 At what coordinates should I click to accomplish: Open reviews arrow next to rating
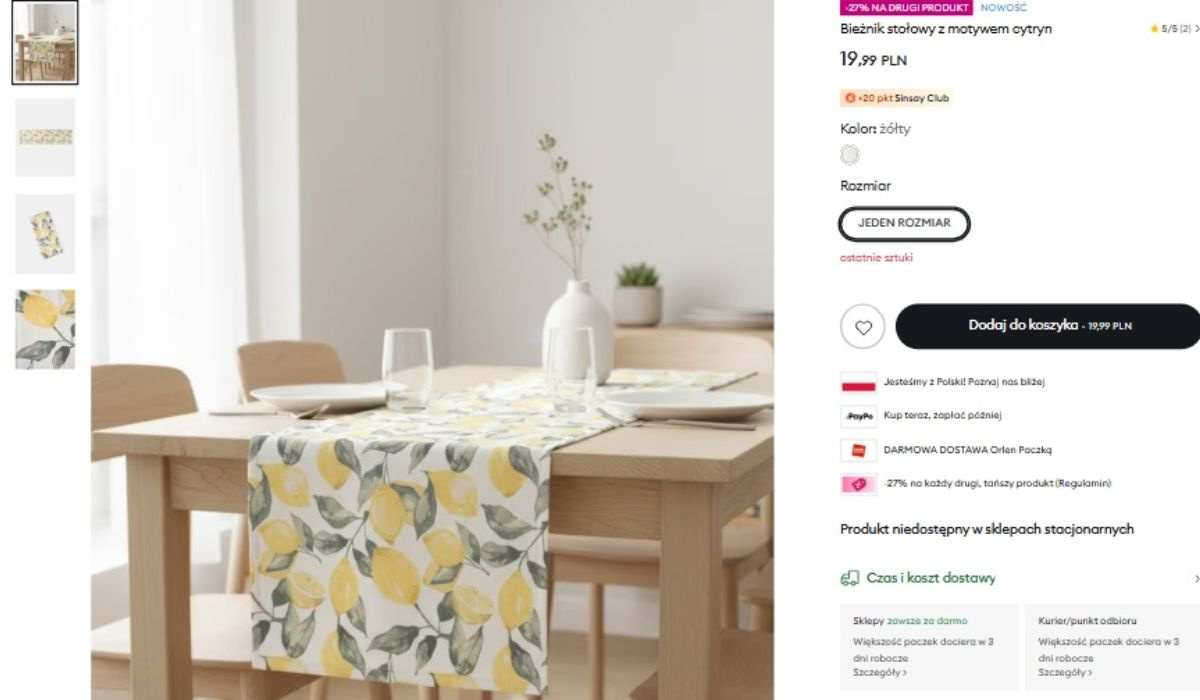tap(1196, 29)
